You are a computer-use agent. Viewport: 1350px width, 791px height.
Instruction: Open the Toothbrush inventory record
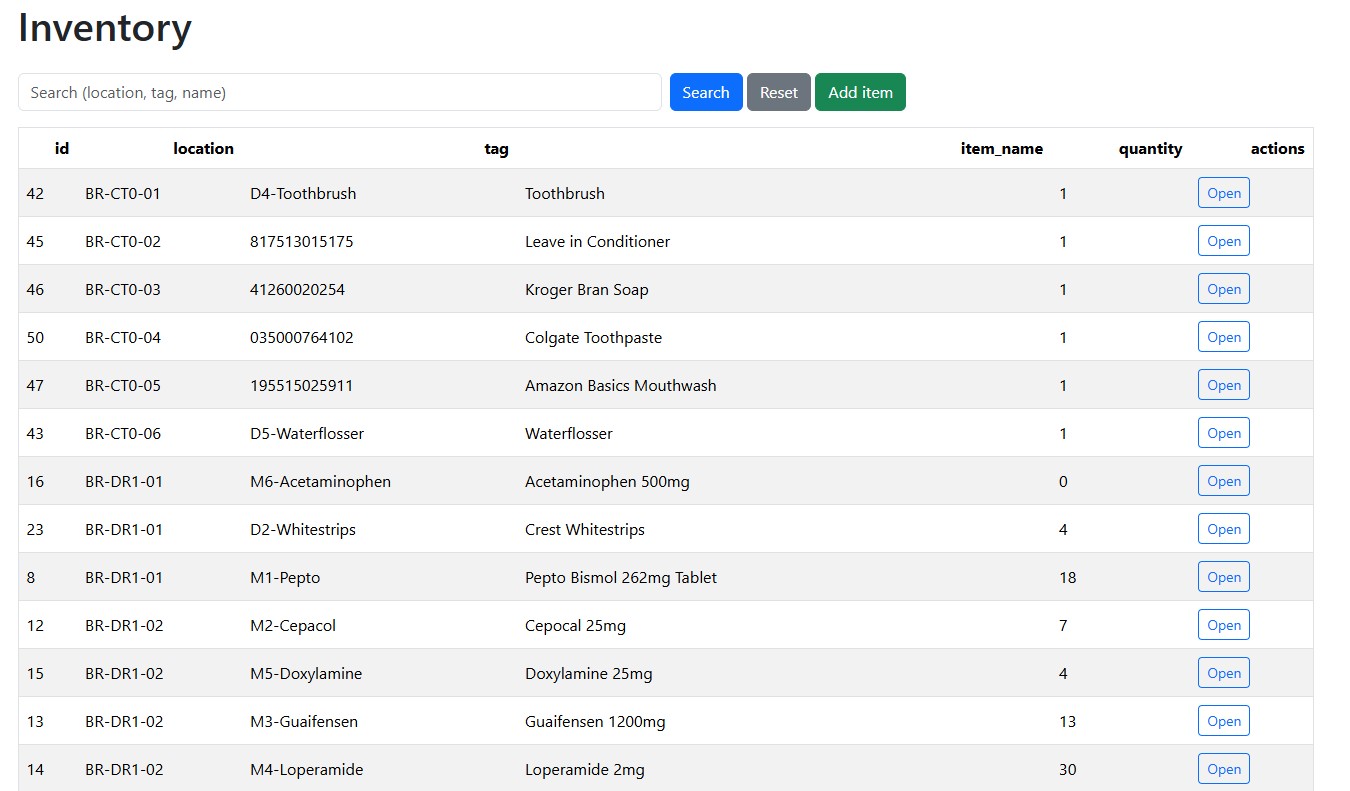coord(1223,192)
